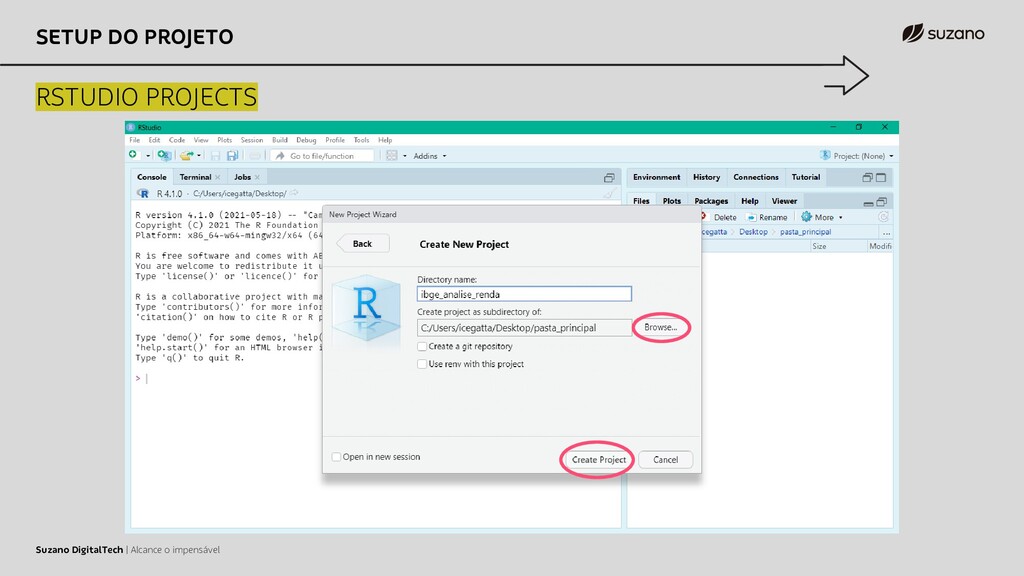
Task: Switch to the Environment tab
Action: click(656, 177)
